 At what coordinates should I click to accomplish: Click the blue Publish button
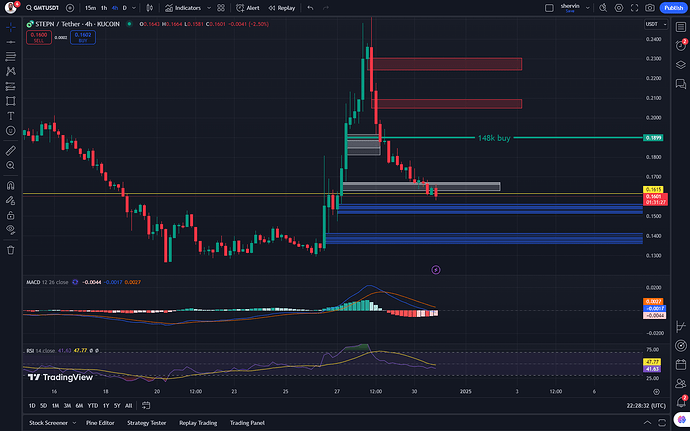[673, 7]
